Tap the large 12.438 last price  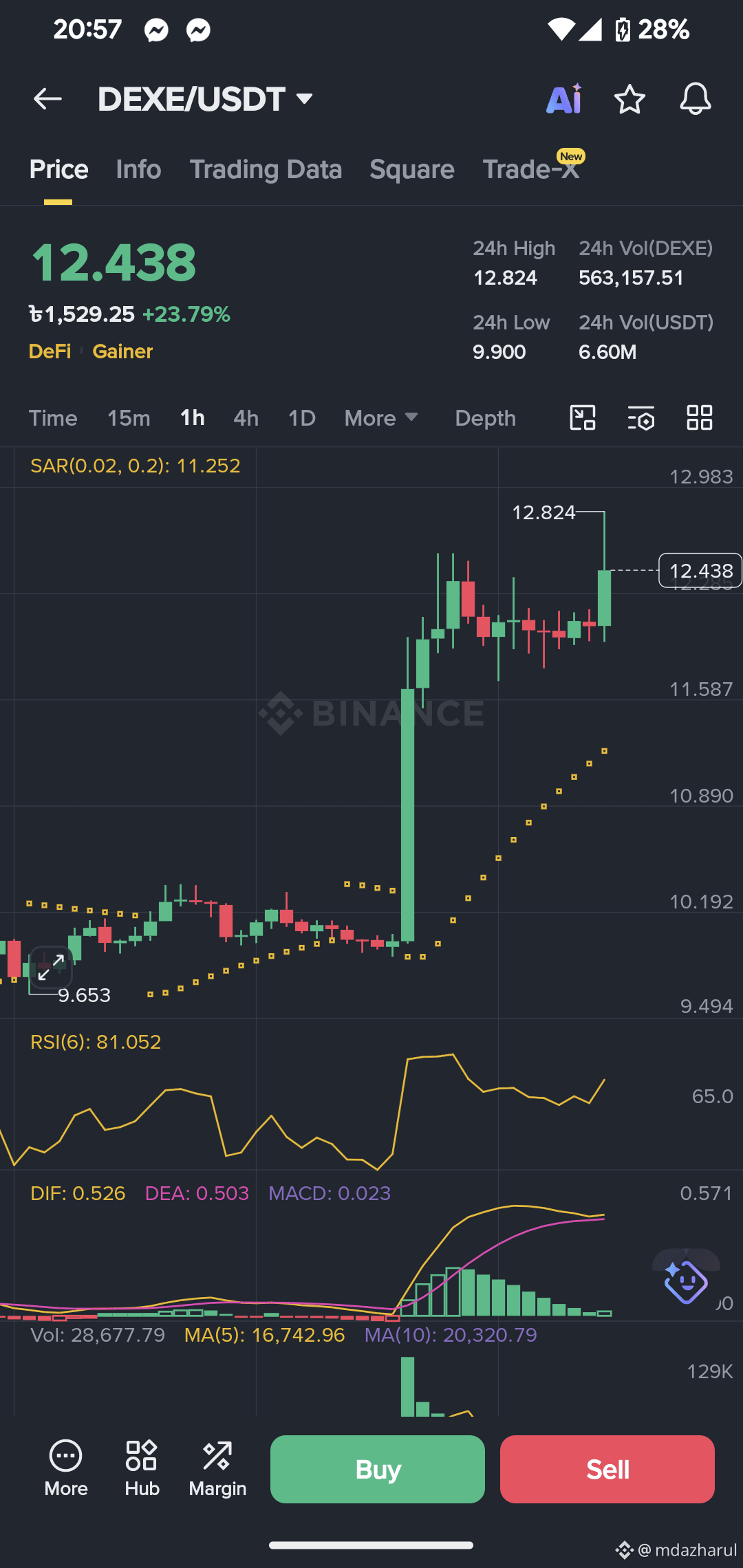click(x=114, y=262)
